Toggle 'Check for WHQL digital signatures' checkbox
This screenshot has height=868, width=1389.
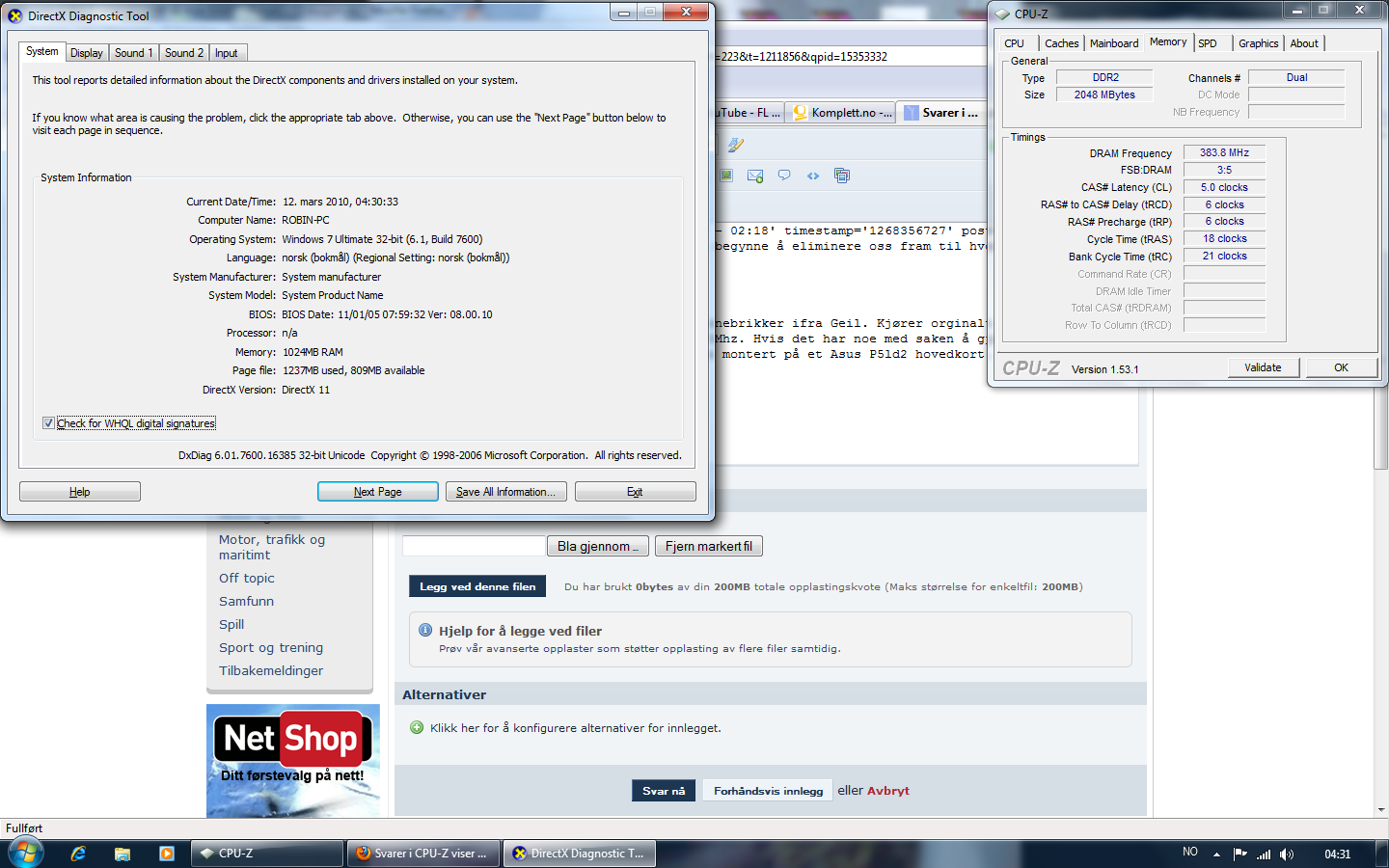48,423
